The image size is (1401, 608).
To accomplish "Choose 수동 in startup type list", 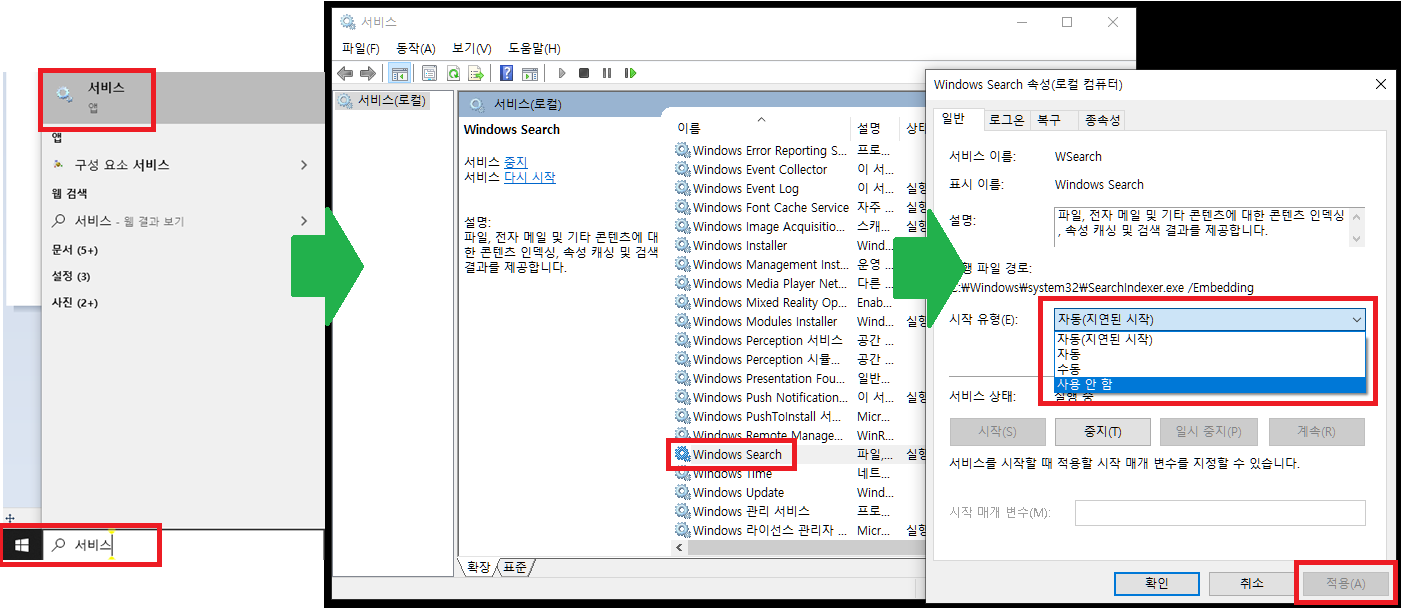I will click(x=1210, y=369).
